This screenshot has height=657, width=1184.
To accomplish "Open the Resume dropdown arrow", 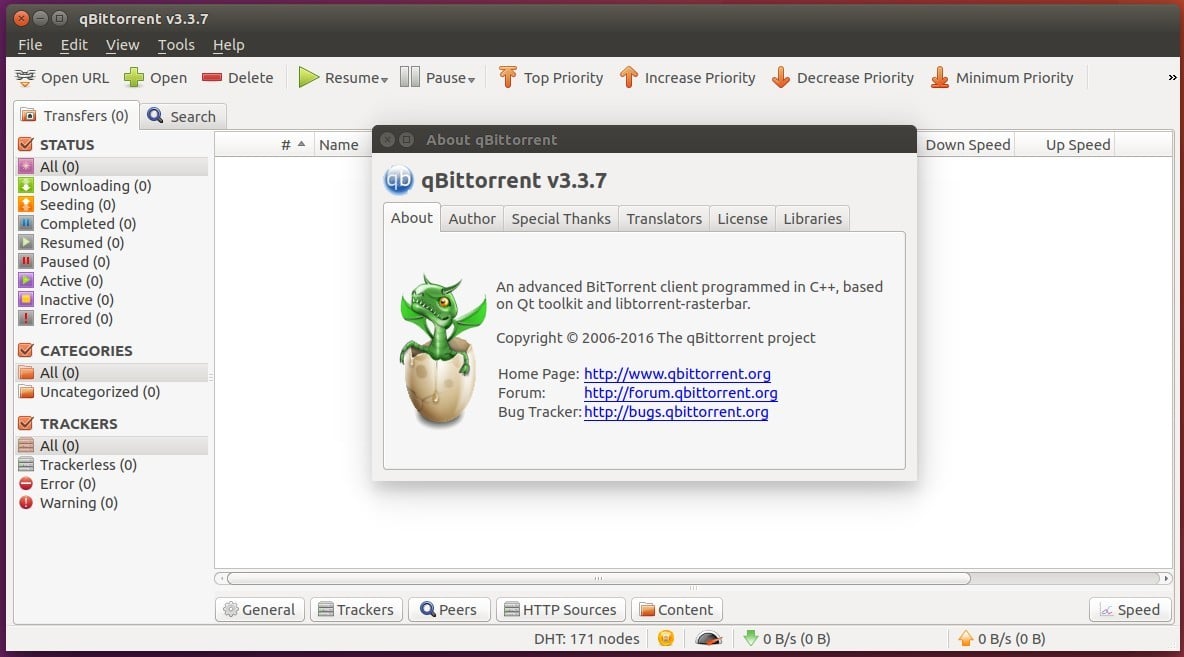I will [384, 79].
